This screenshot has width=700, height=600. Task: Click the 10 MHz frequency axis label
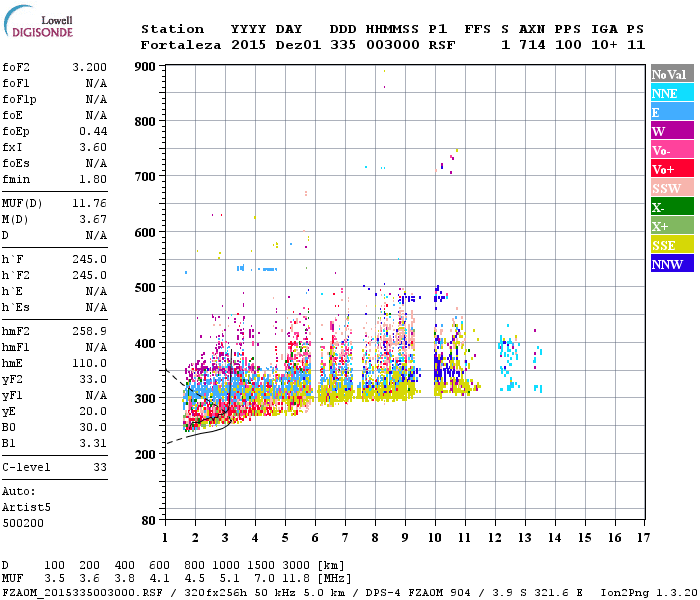pos(435,538)
